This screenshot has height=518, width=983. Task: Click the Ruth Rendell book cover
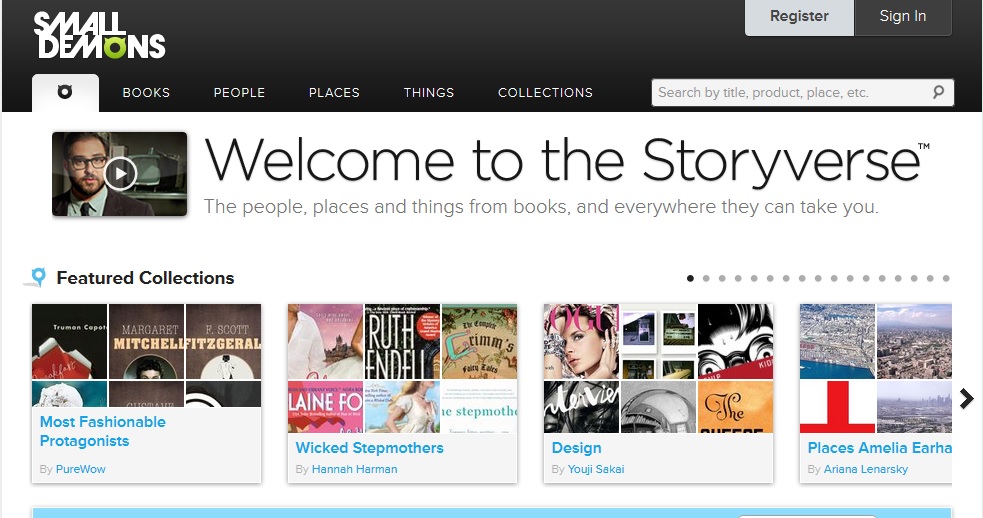402,341
